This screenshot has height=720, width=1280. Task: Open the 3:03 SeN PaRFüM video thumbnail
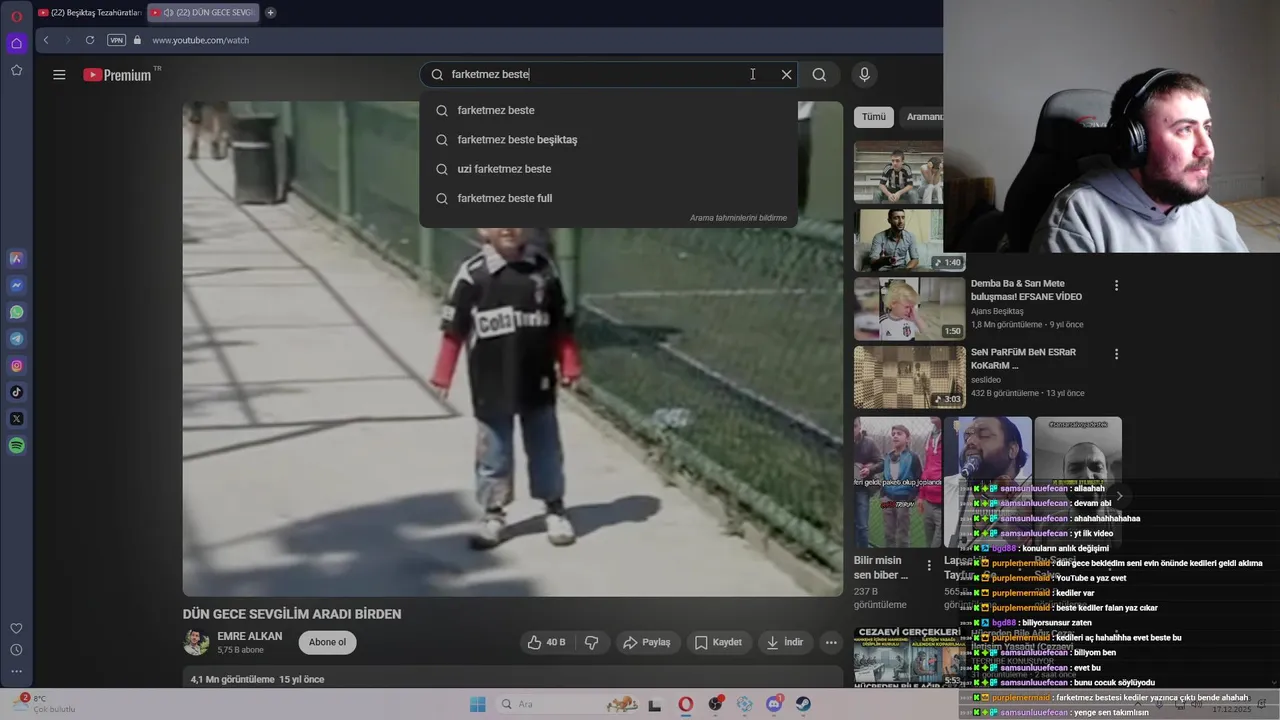909,377
